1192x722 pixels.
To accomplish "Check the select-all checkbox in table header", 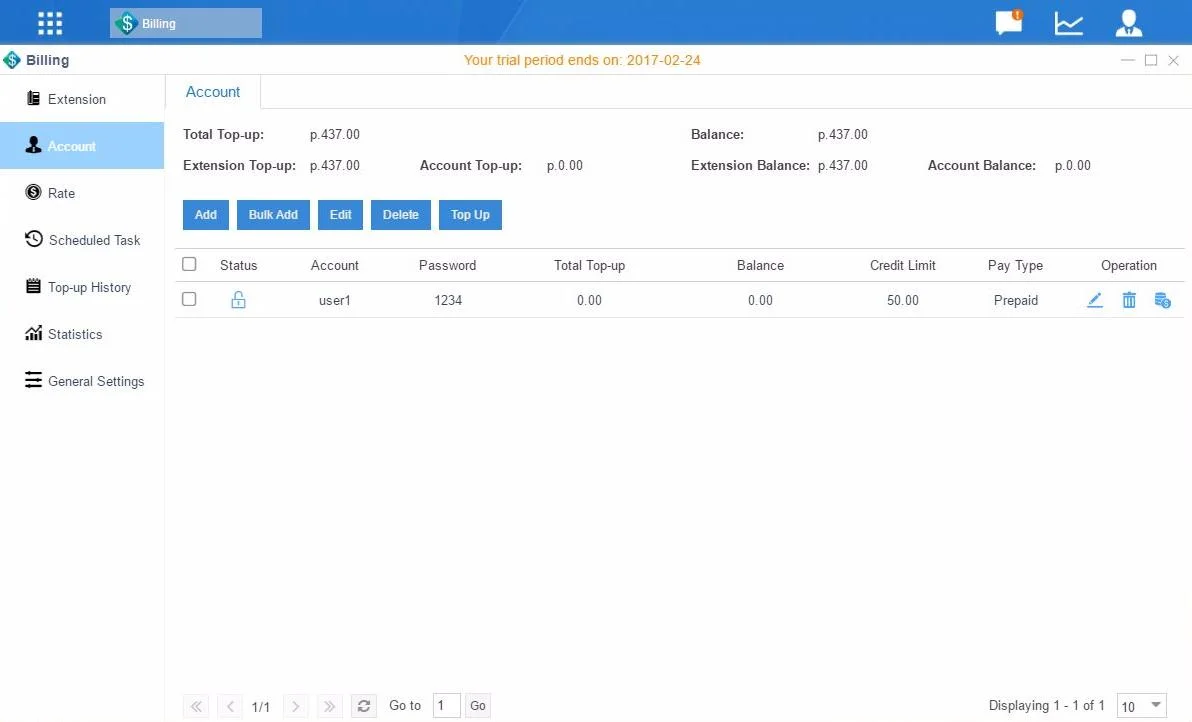I will point(189,265).
